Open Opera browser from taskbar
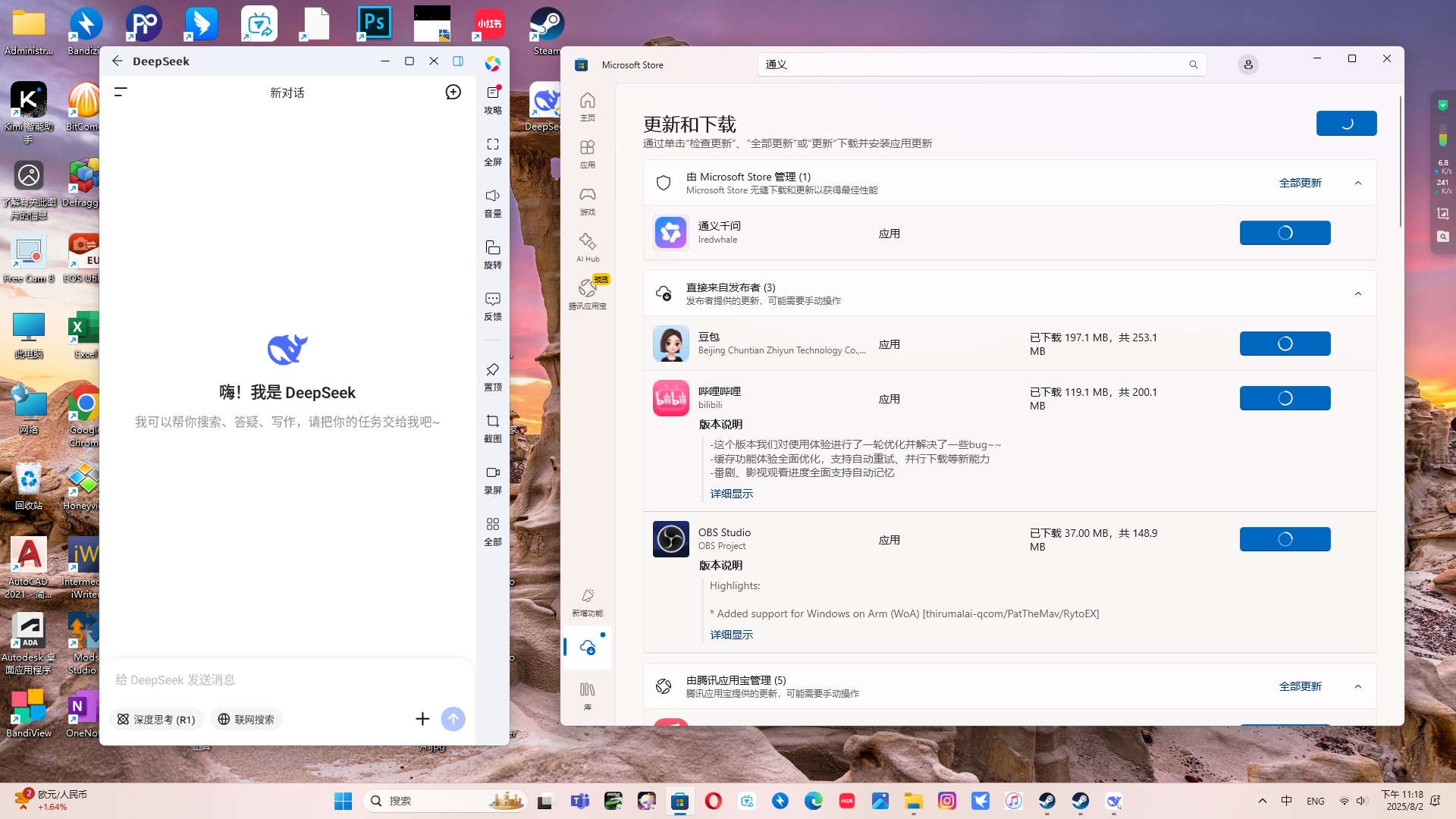 coord(713,801)
